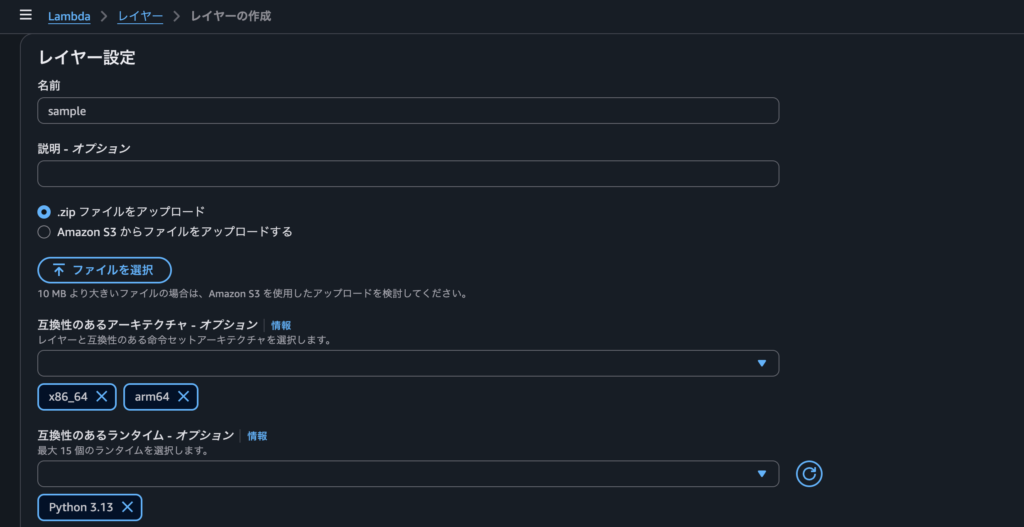Expand the 互換性のあるランタイム dropdown
The height and width of the screenshot is (527, 1024).
click(408, 474)
